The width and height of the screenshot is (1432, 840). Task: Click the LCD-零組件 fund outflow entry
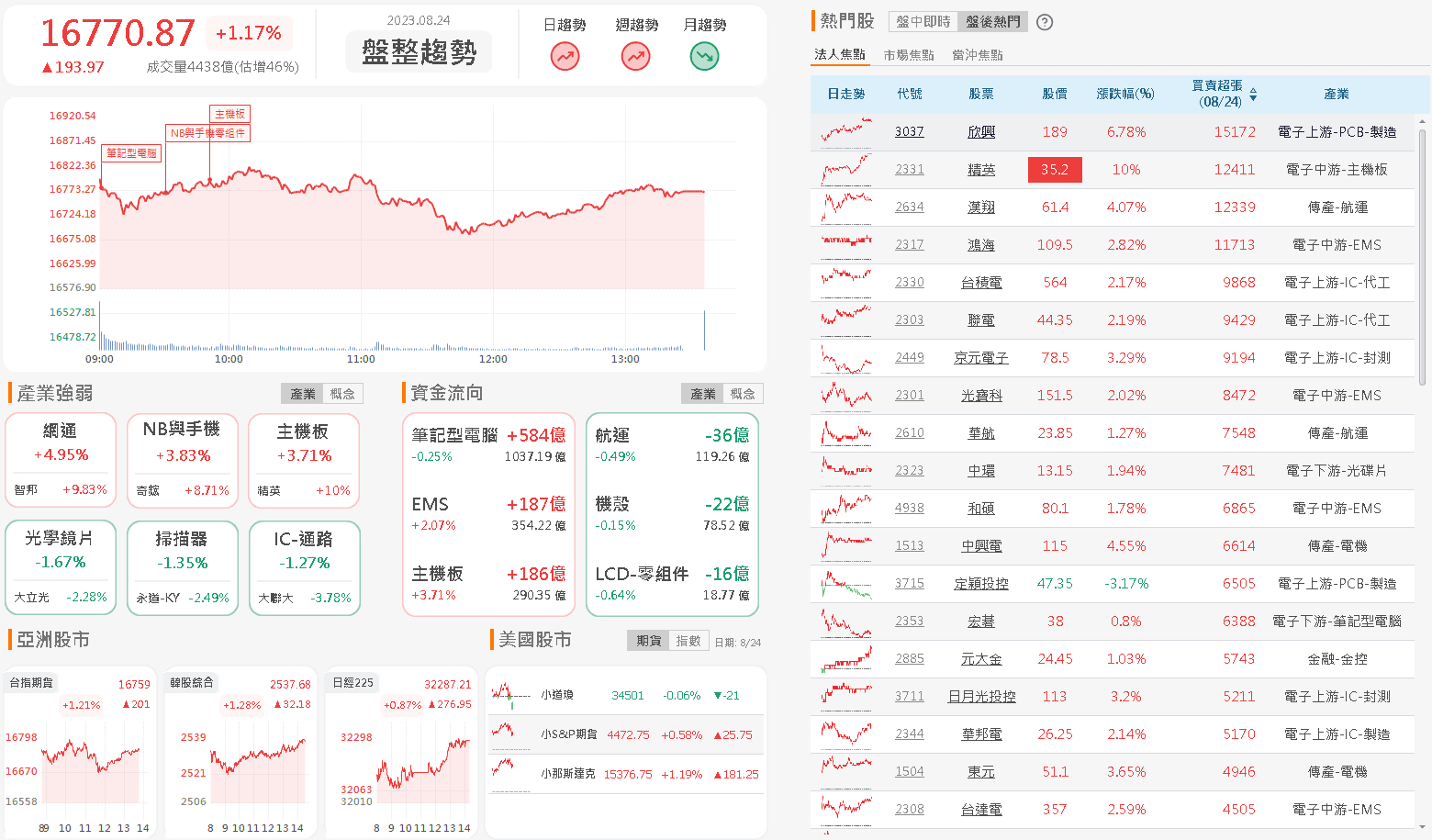coord(672,583)
